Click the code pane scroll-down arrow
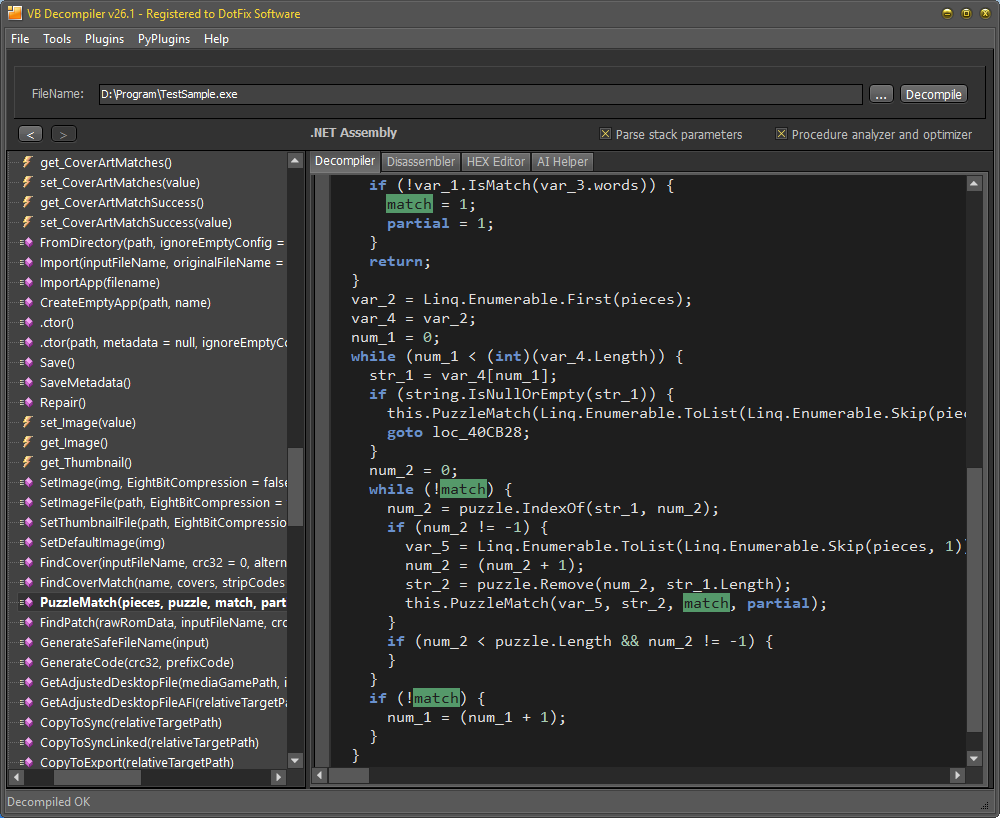This screenshot has height=818, width=1000. pyautogui.click(x=974, y=759)
